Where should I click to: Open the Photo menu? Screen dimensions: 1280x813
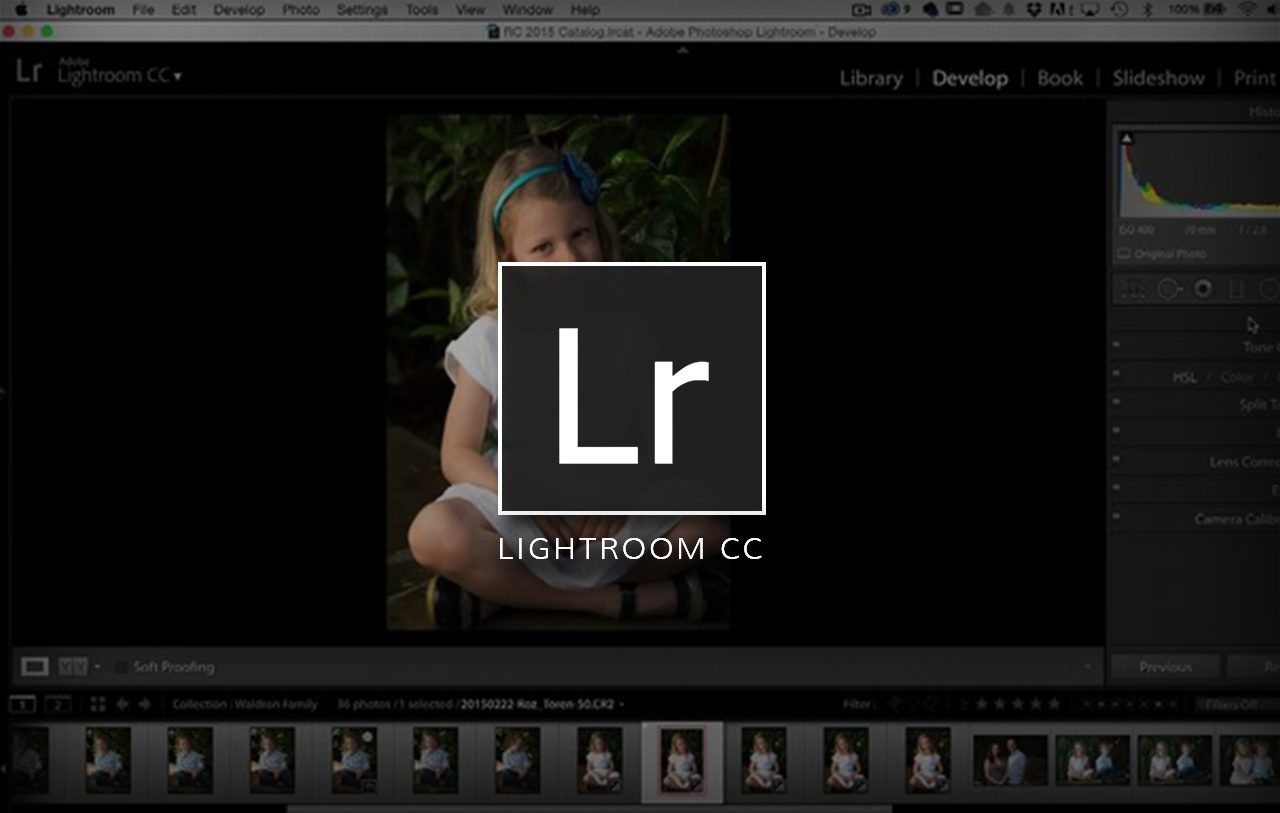click(x=300, y=9)
